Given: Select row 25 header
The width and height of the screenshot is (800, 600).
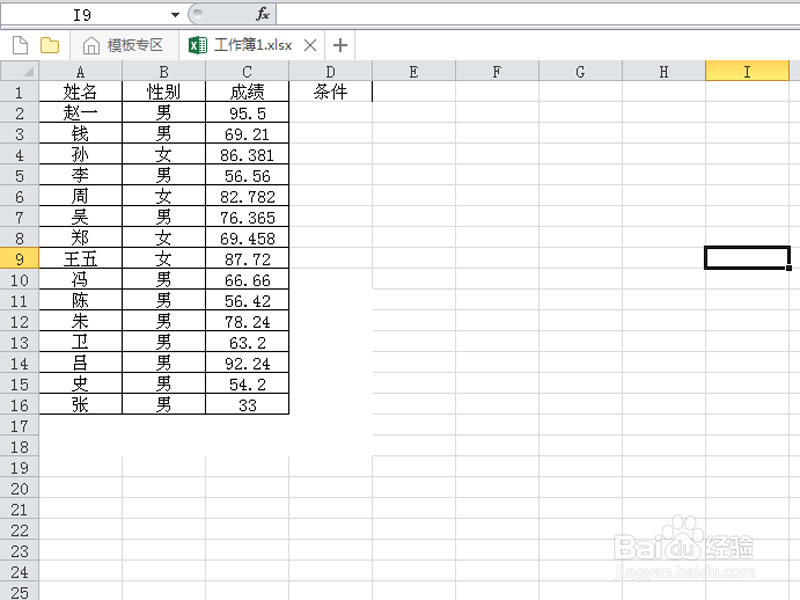Looking at the screenshot, I should (19, 592).
